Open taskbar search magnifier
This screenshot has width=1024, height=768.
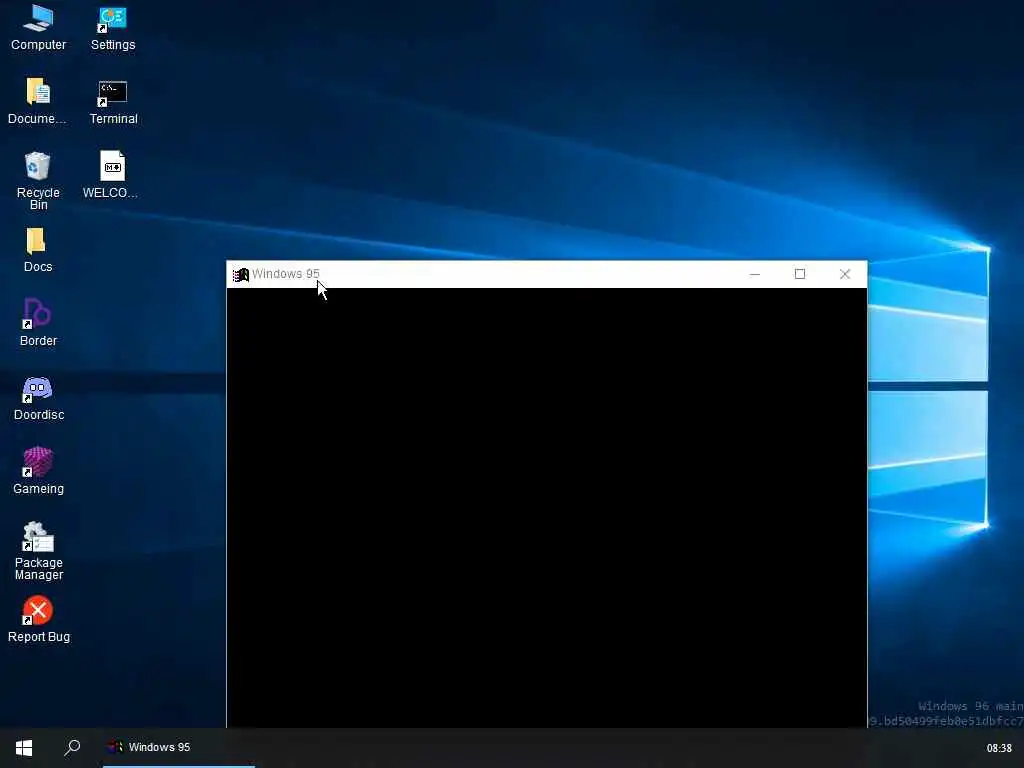pyautogui.click(x=72, y=747)
